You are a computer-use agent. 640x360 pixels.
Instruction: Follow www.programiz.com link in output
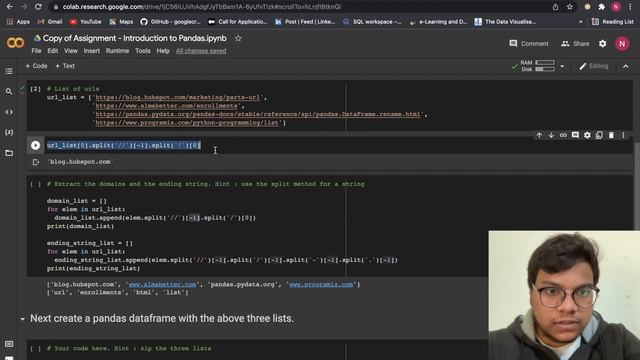[x=321, y=284]
